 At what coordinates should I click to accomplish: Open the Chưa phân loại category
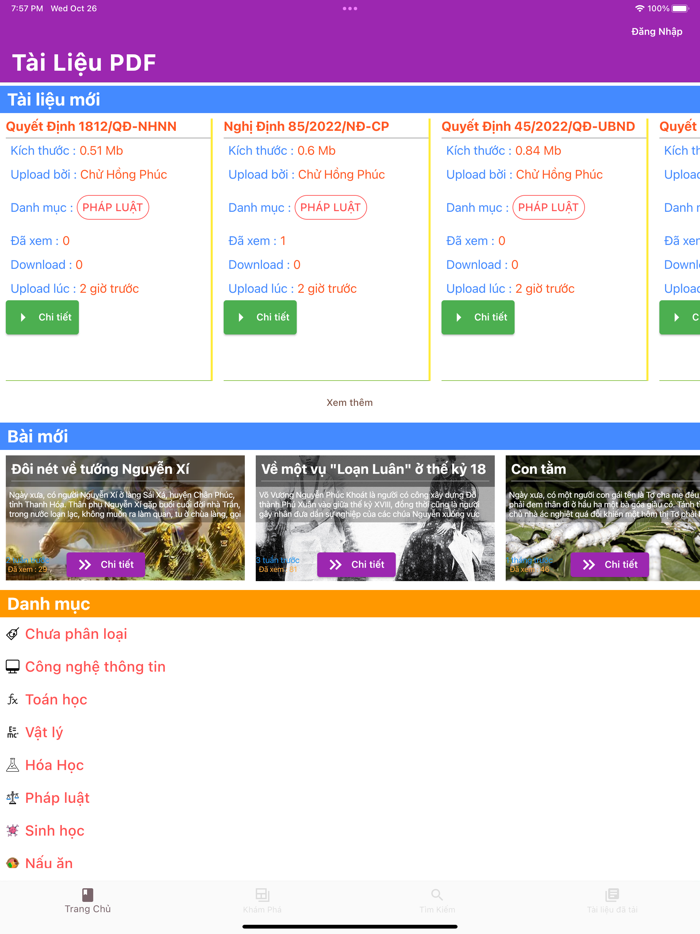click(76, 634)
